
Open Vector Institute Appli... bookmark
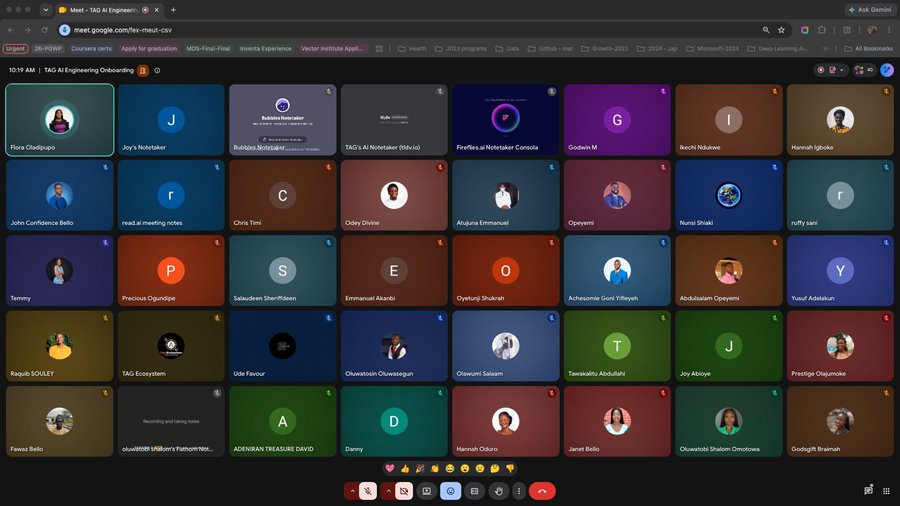[x=332, y=49]
